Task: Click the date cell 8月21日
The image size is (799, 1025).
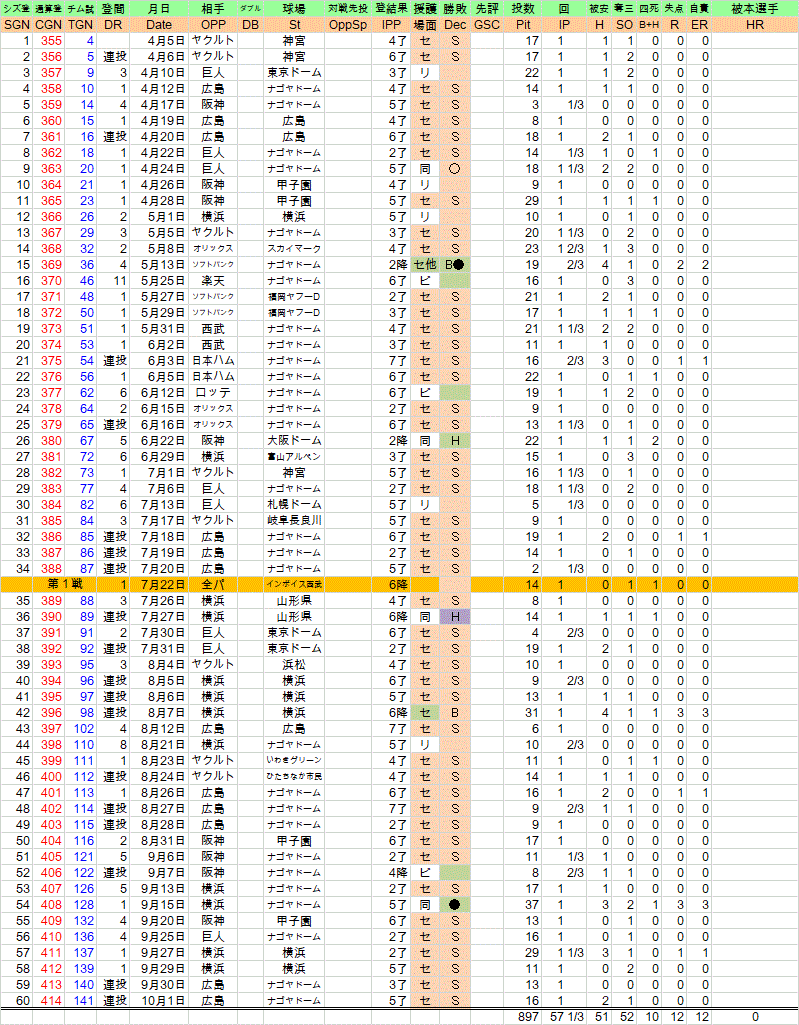Action: 163,745
